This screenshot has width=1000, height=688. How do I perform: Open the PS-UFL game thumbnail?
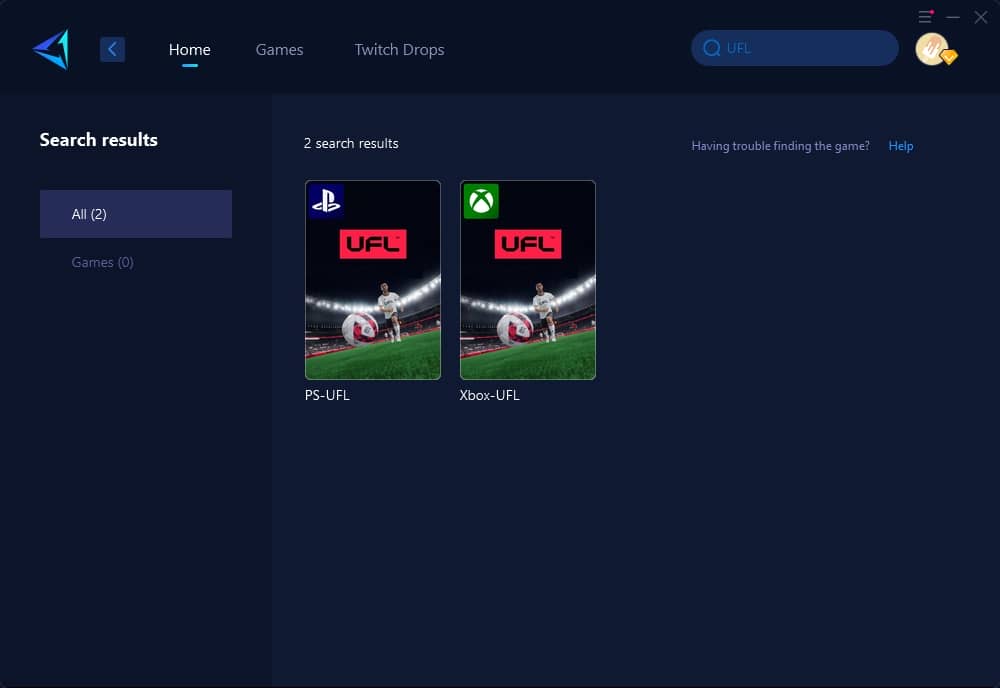click(x=372, y=280)
